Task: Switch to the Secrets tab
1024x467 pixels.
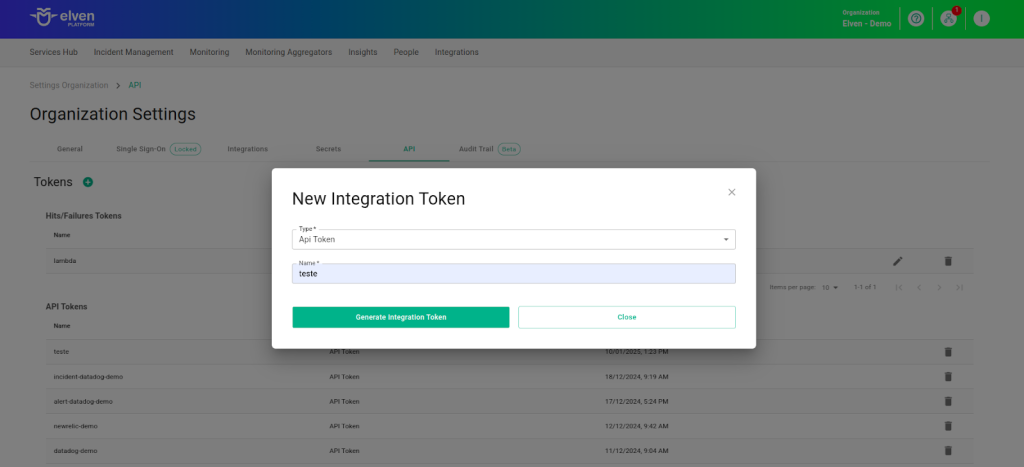Action: click(328, 149)
